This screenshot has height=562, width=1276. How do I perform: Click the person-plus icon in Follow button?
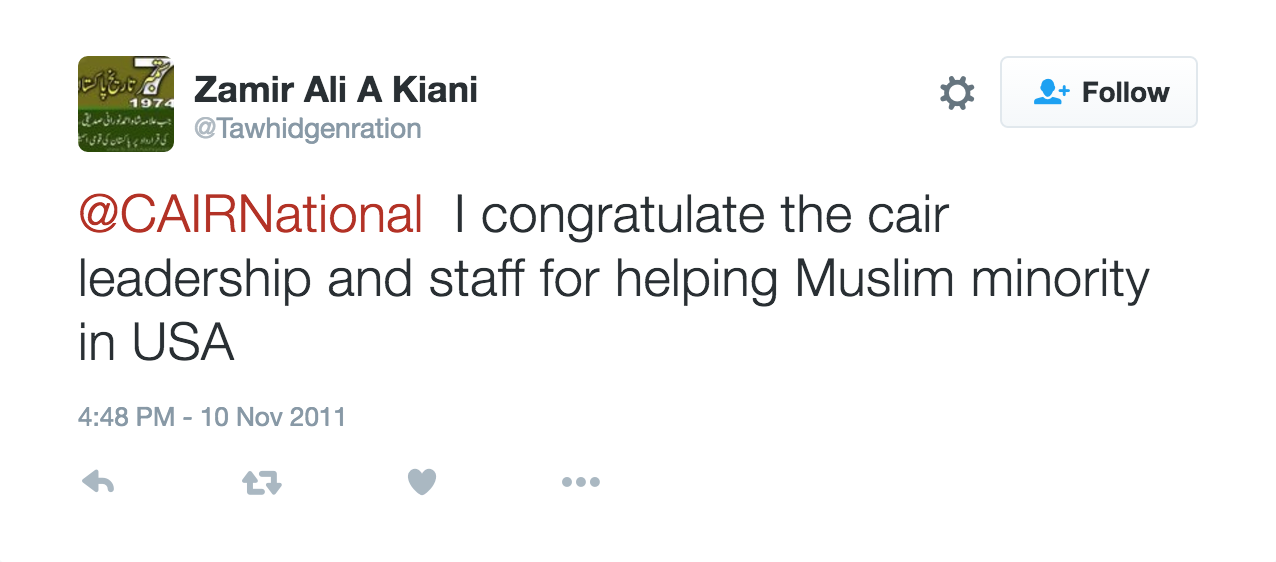pyautogui.click(x=1050, y=92)
